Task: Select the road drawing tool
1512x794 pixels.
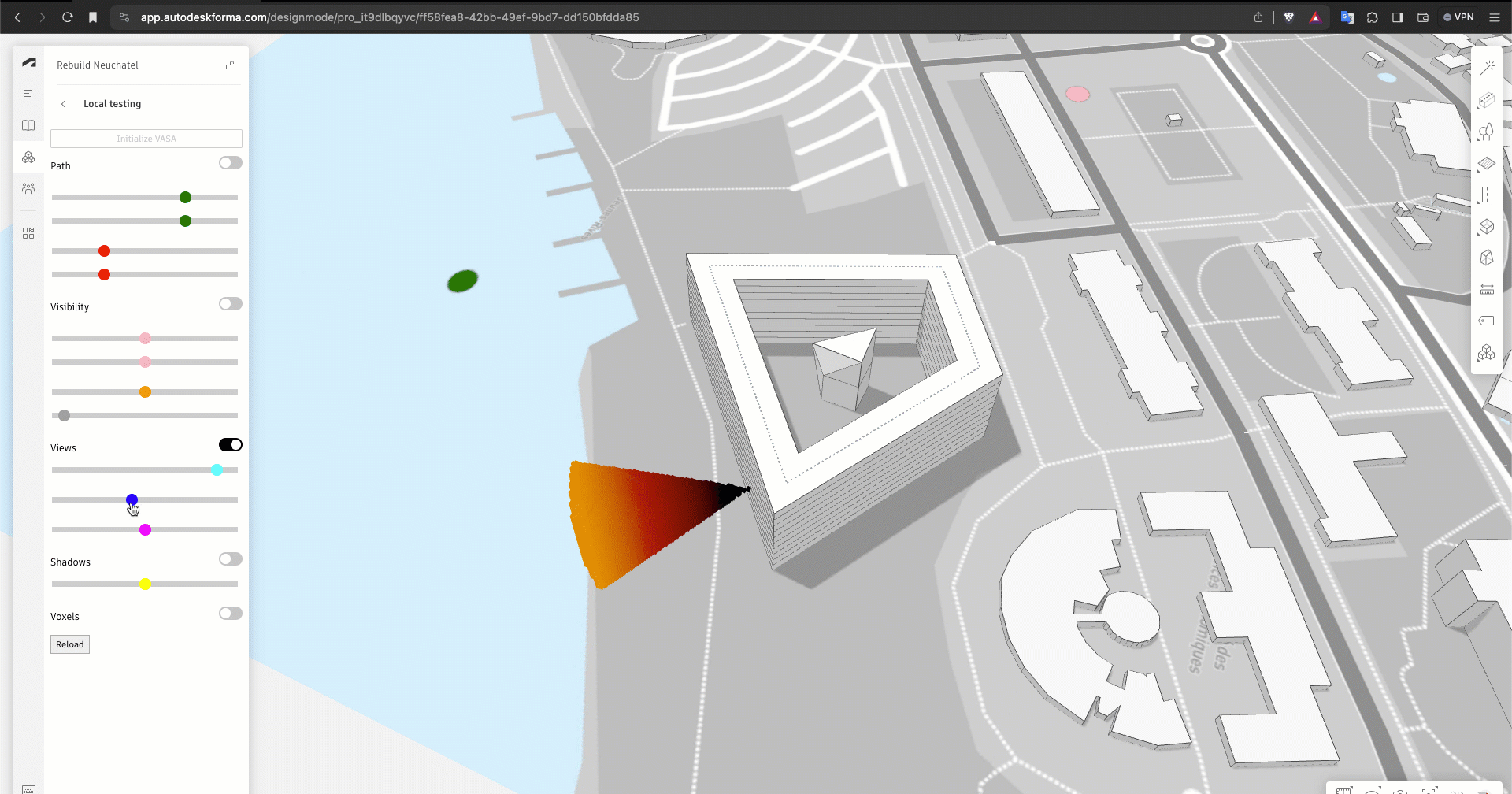Action: [1486, 195]
